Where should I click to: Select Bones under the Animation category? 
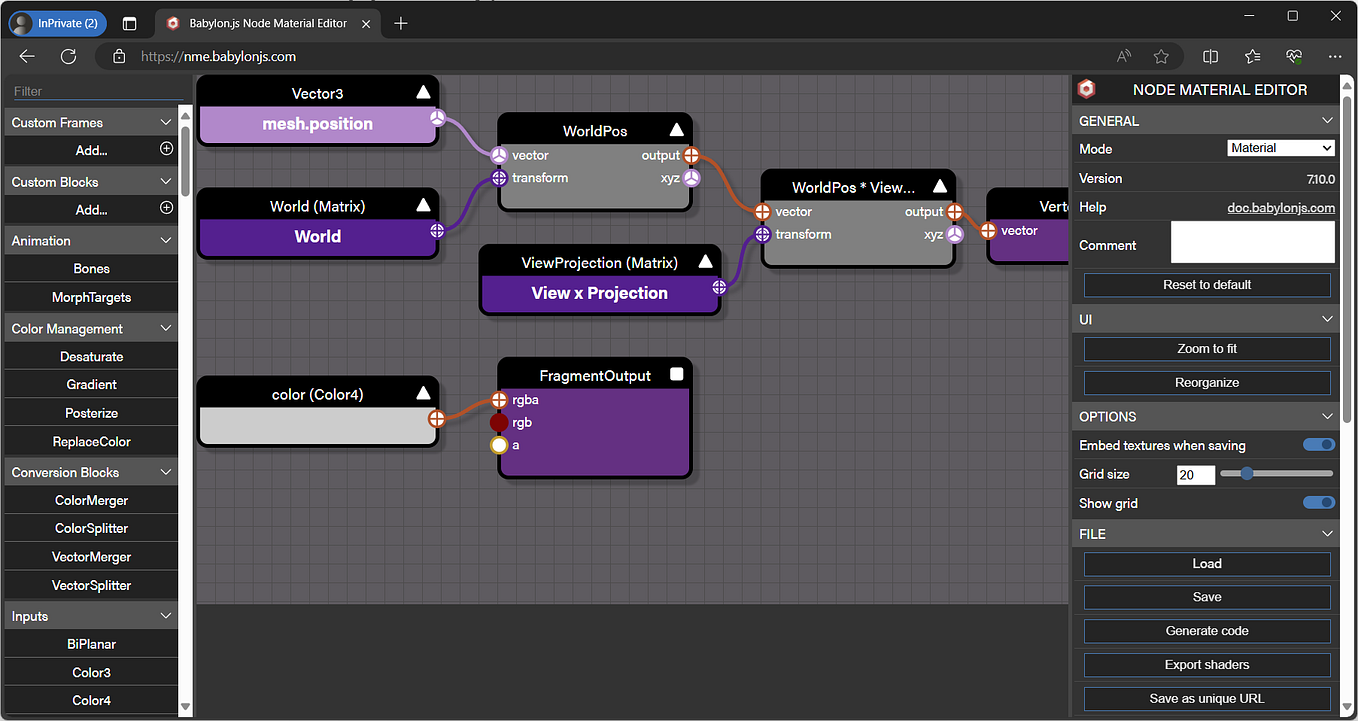pos(91,268)
